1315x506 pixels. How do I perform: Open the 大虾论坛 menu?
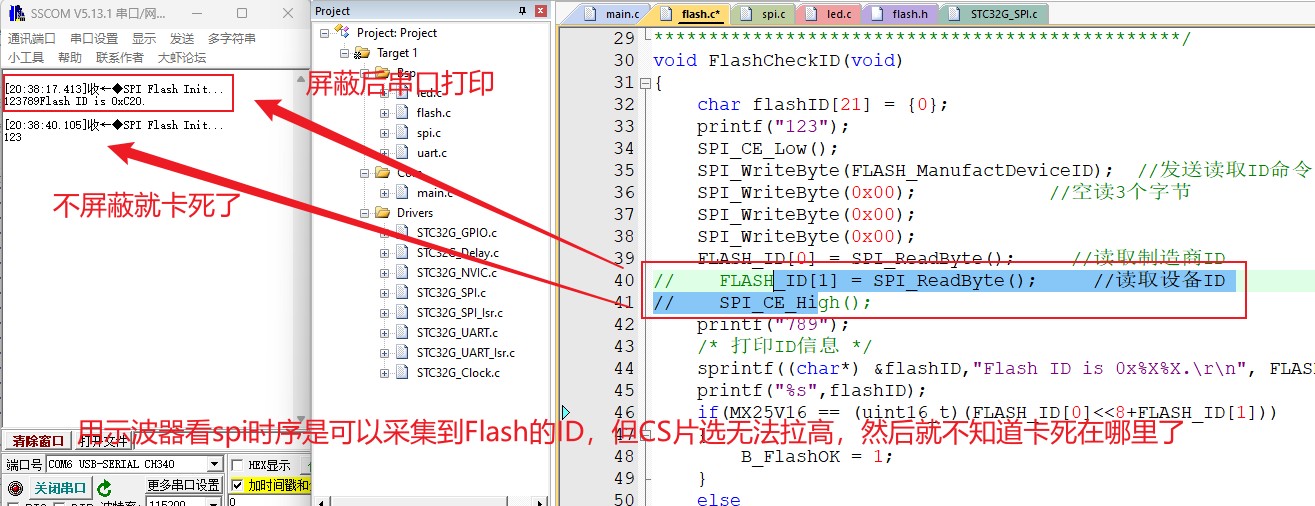(182, 58)
